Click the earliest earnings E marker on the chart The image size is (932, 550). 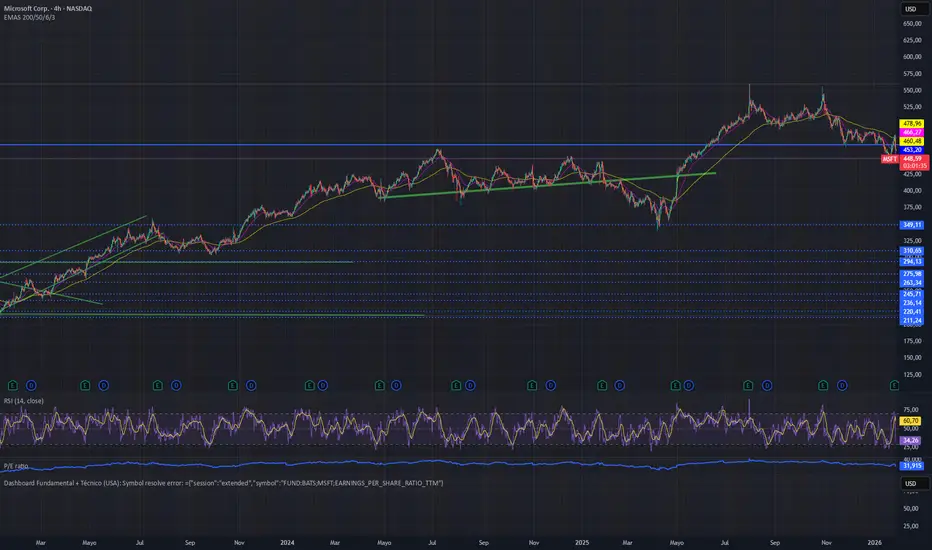(x=12, y=385)
